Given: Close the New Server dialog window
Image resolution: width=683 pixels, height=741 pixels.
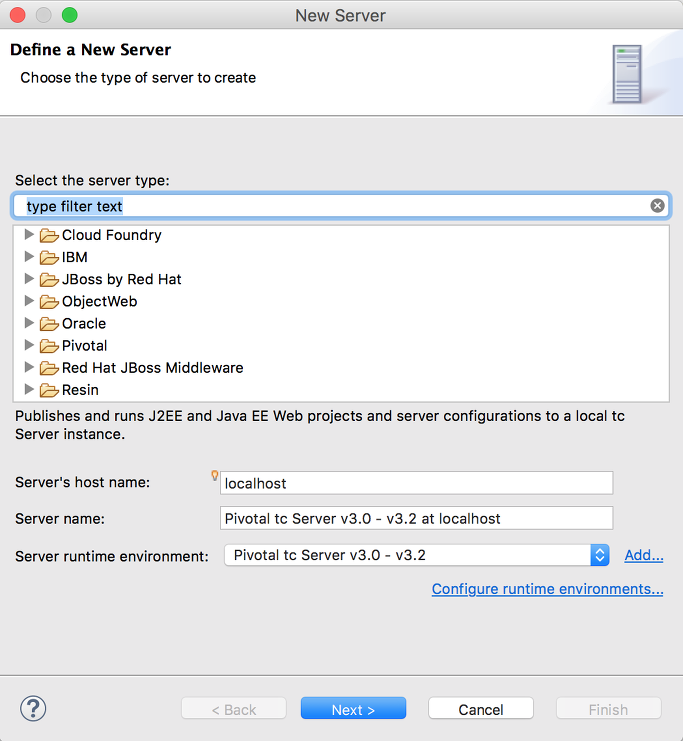Looking at the screenshot, I should 17,15.
